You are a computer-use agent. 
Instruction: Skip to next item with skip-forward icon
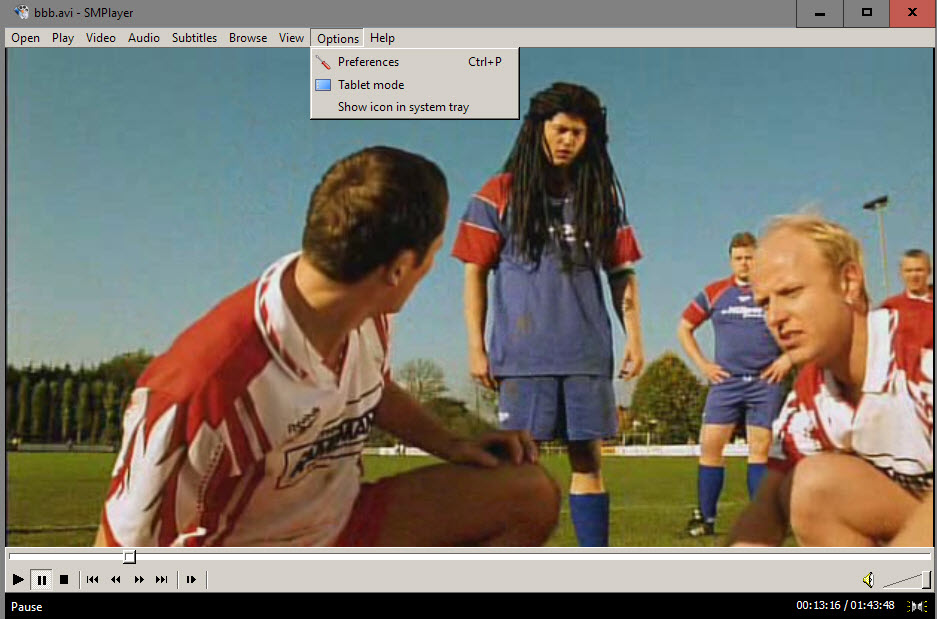point(161,579)
